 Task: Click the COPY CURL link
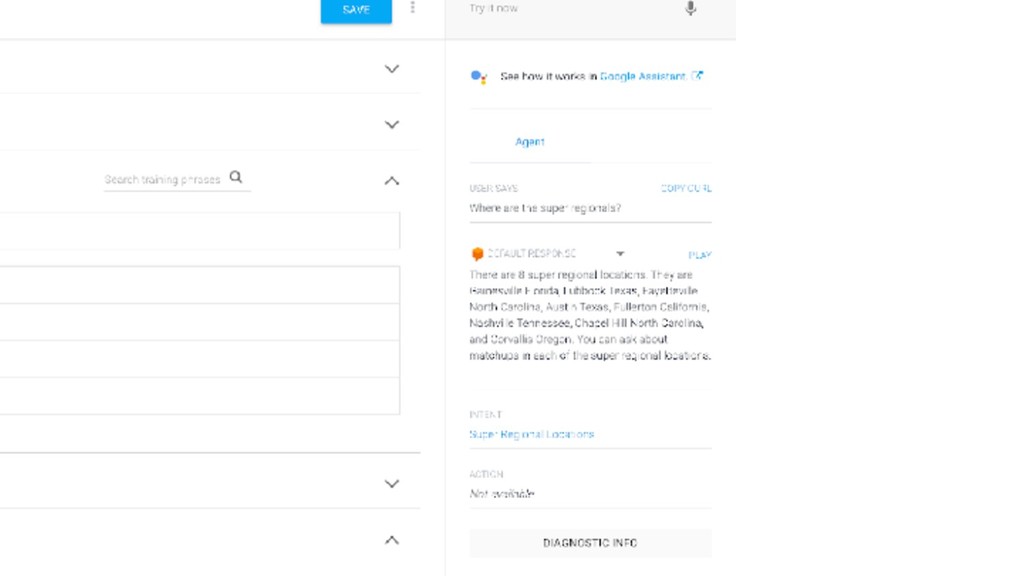point(686,189)
